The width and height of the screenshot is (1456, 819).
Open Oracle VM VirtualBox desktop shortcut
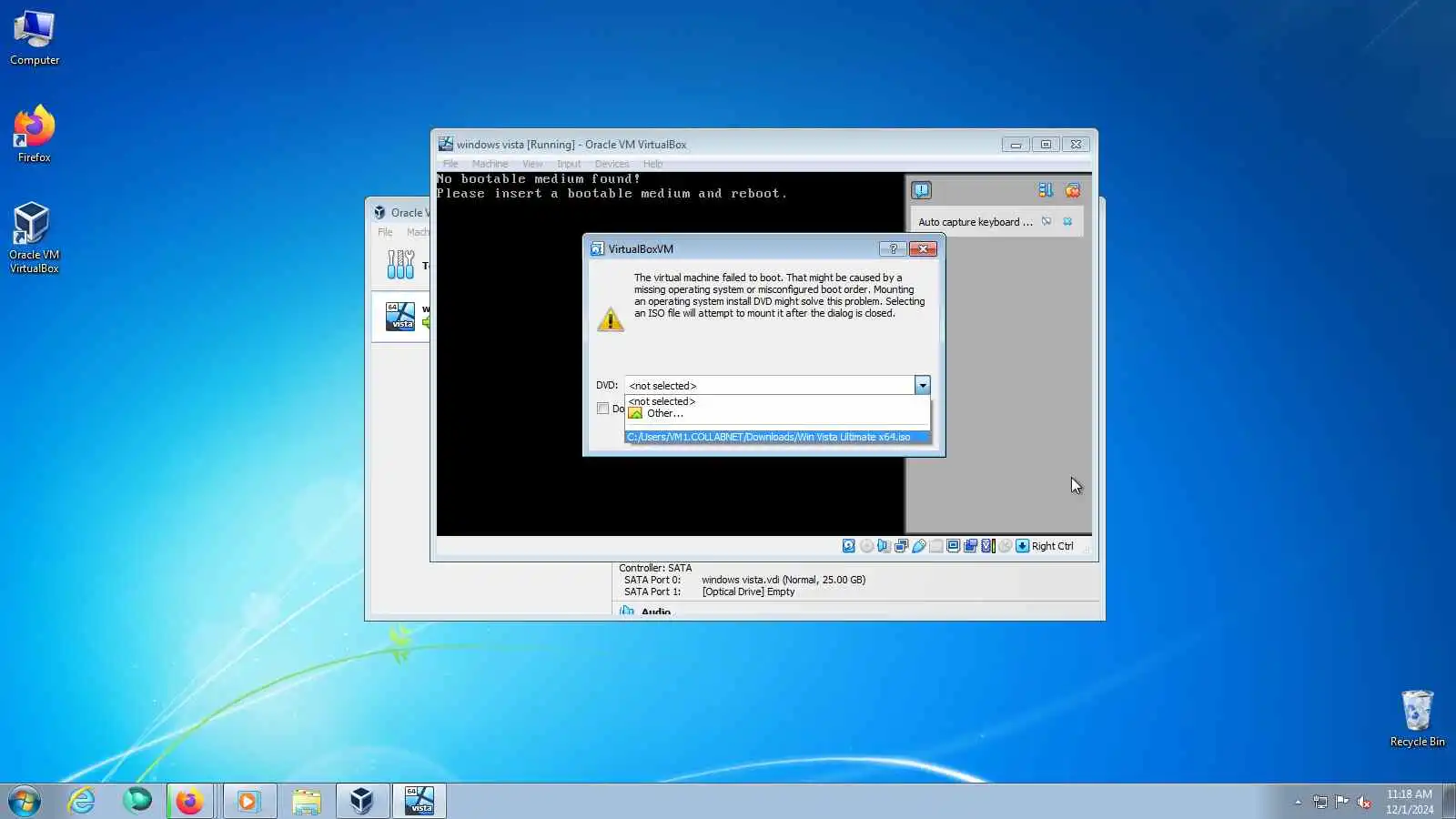tap(35, 238)
